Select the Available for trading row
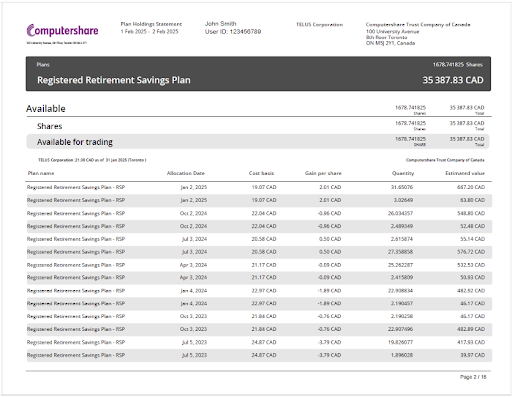 pos(258,141)
